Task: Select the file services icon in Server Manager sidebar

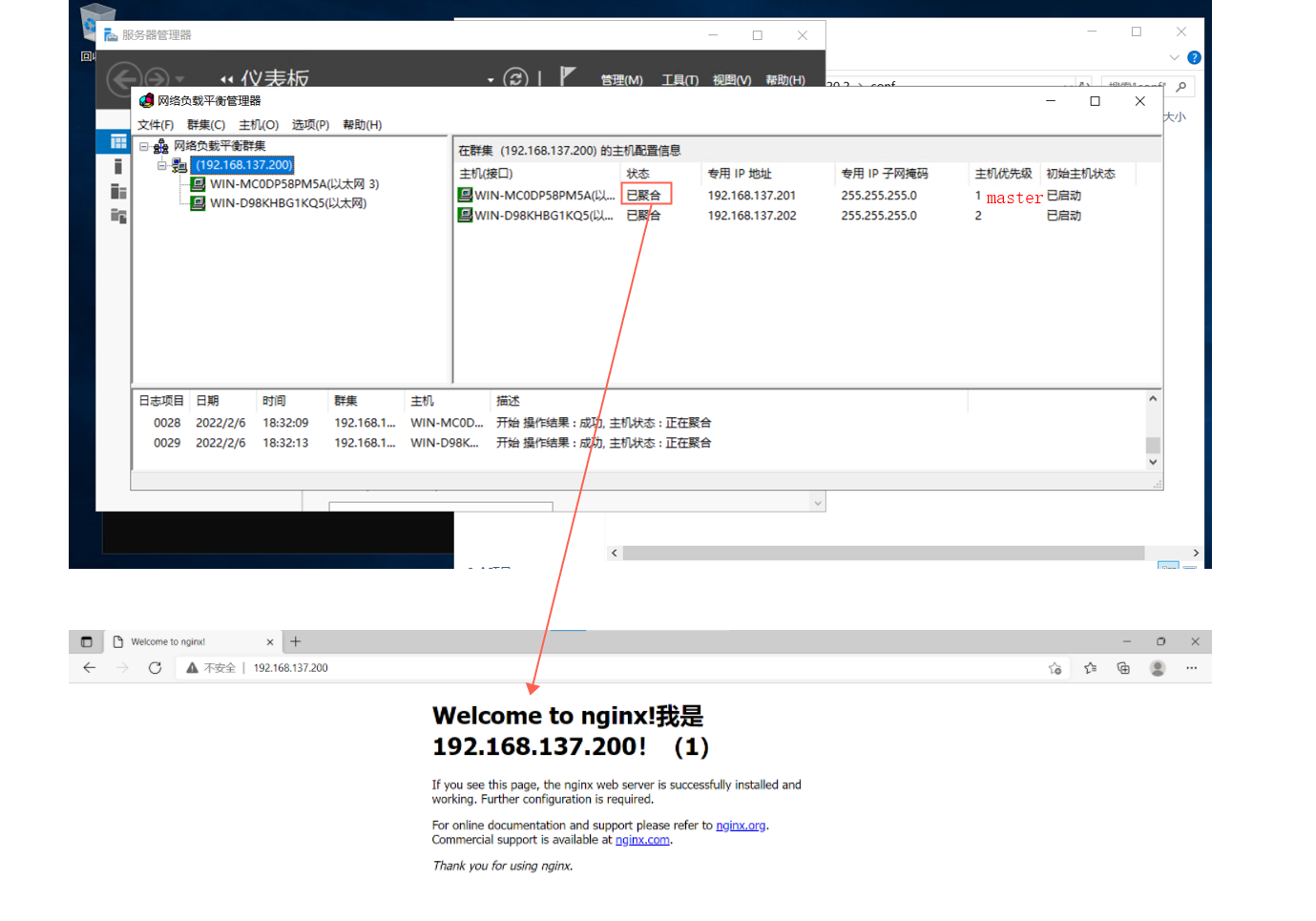Action: point(118,217)
